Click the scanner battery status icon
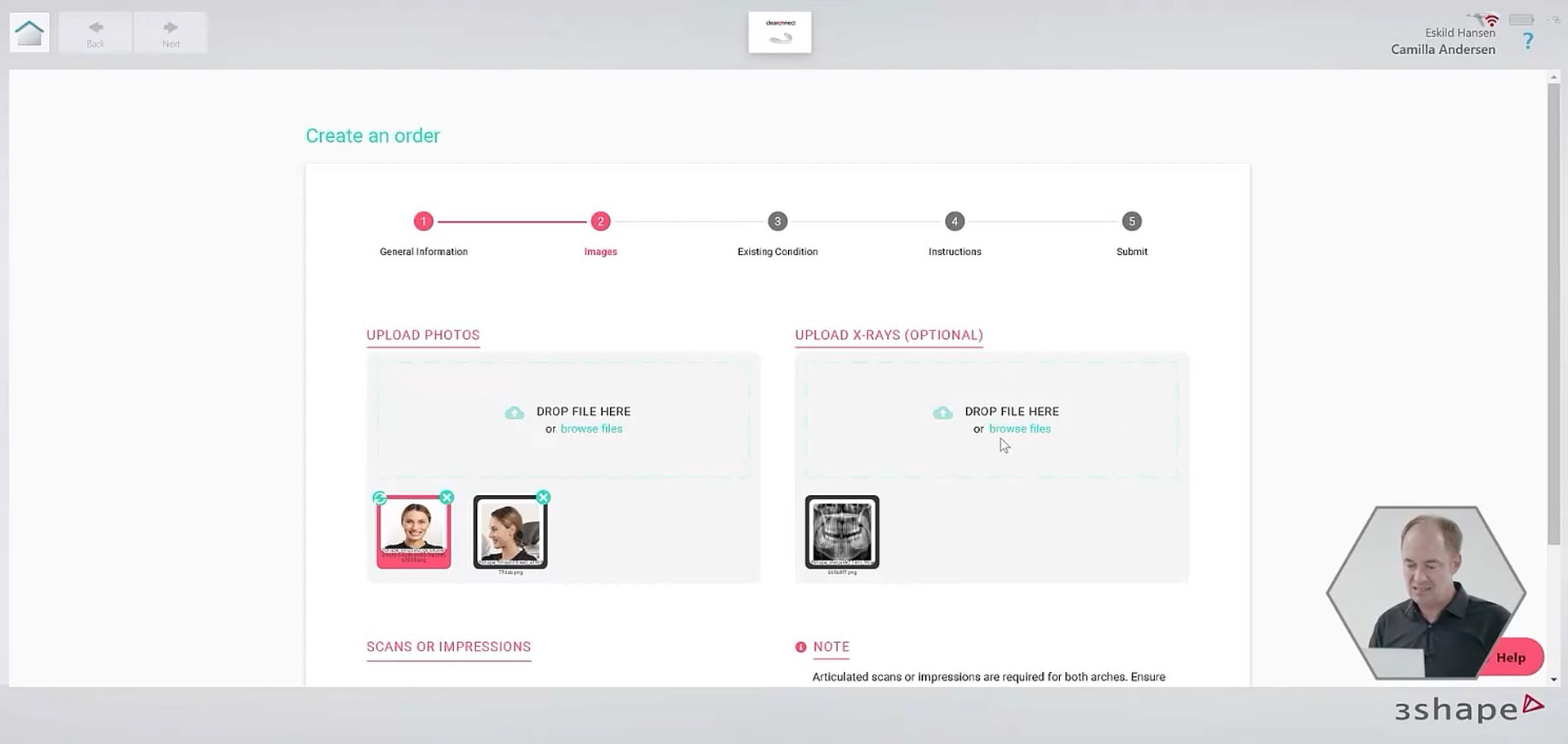The width and height of the screenshot is (1568, 744). click(1521, 20)
